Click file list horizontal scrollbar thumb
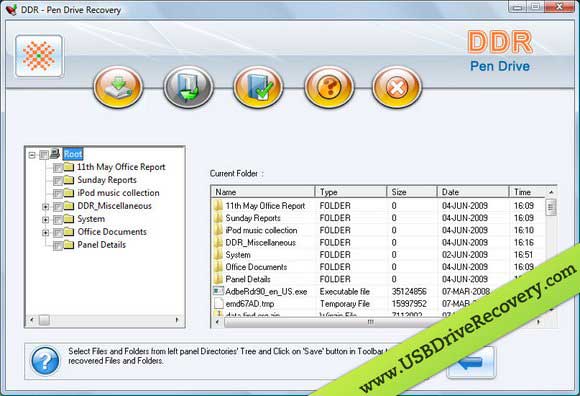The image size is (580, 396). 370,322
